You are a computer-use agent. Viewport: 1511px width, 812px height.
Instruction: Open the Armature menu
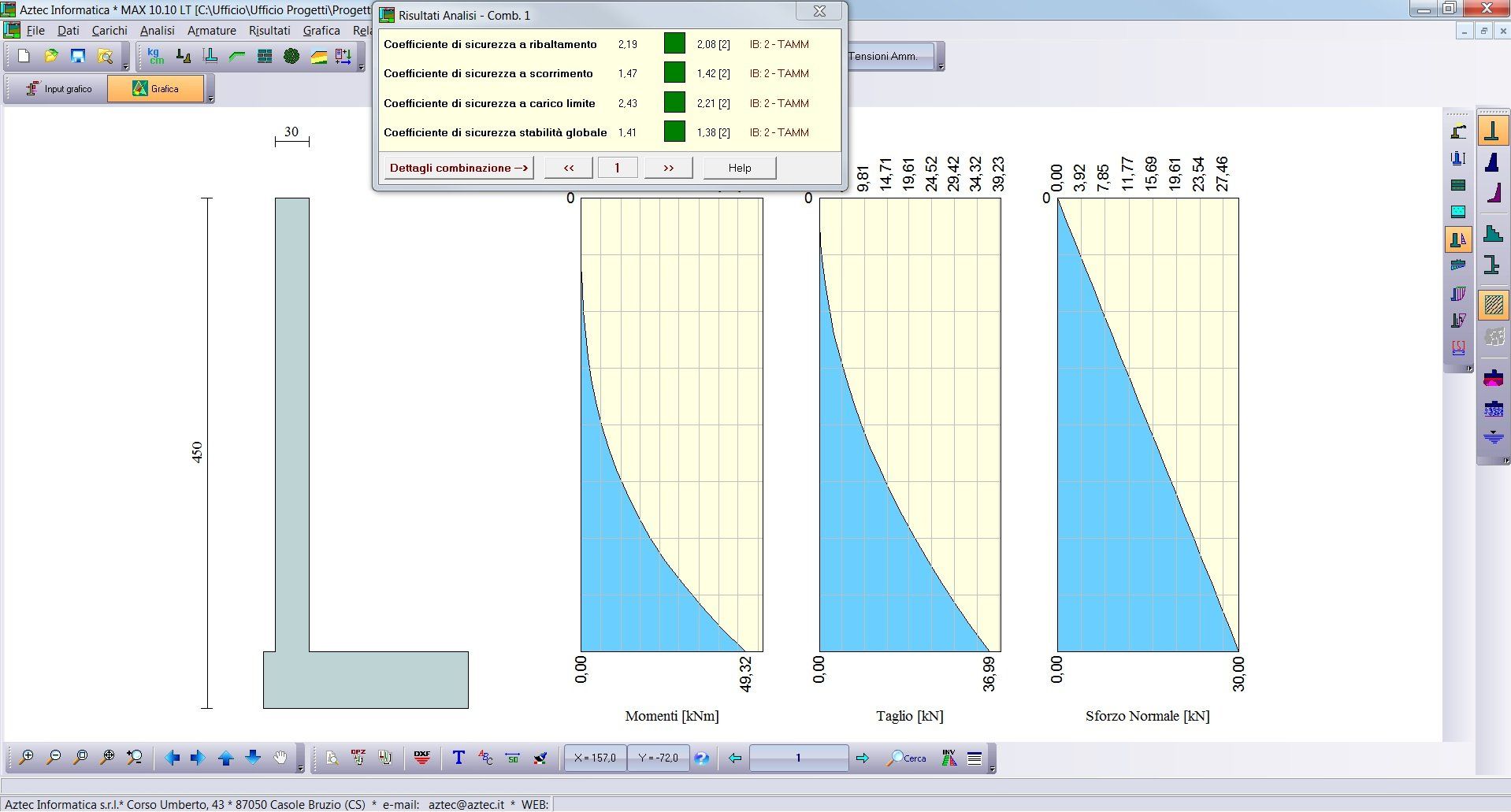coord(211,31)
